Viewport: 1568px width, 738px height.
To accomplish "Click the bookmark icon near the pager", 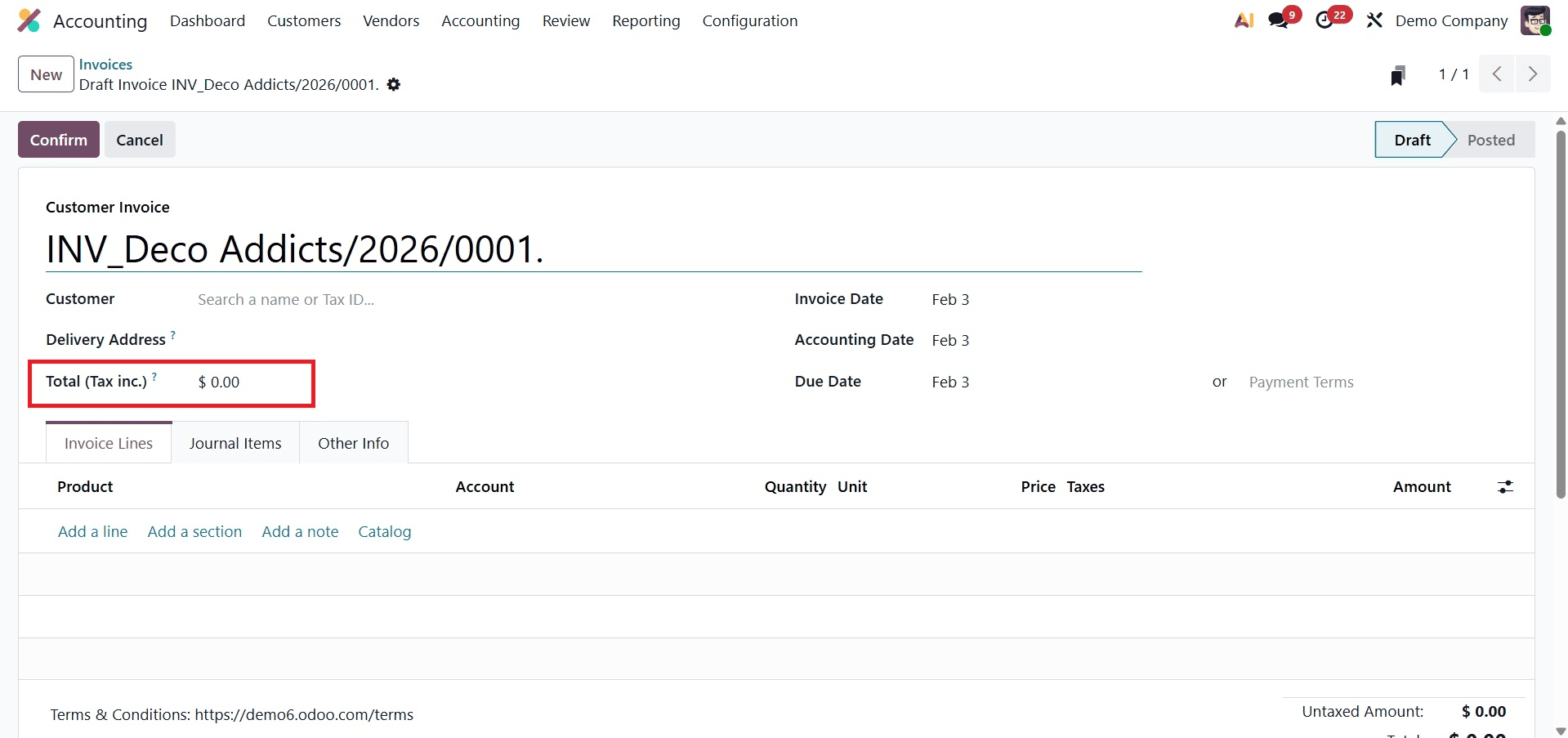I will tap(1398, 74).
